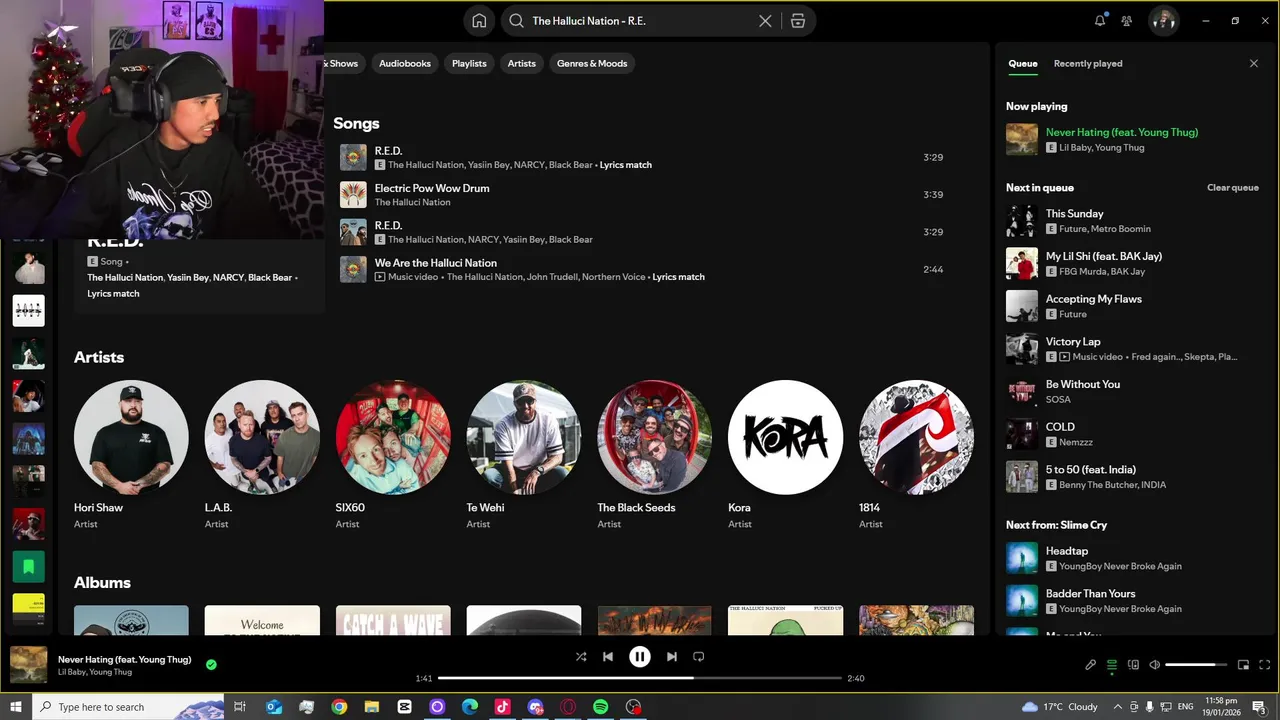Open the SIX60 artist image

coord(393,437)
